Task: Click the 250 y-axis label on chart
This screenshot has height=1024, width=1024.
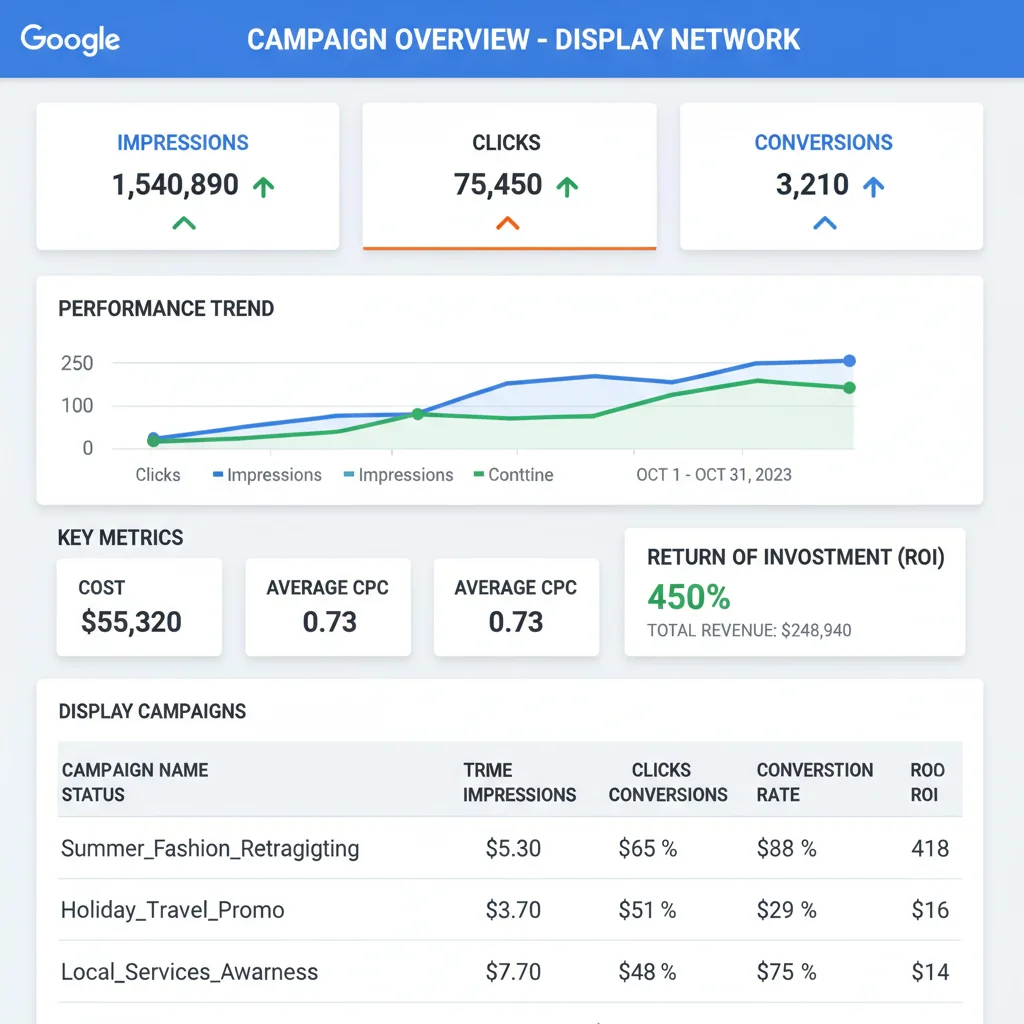Action: 77,363
